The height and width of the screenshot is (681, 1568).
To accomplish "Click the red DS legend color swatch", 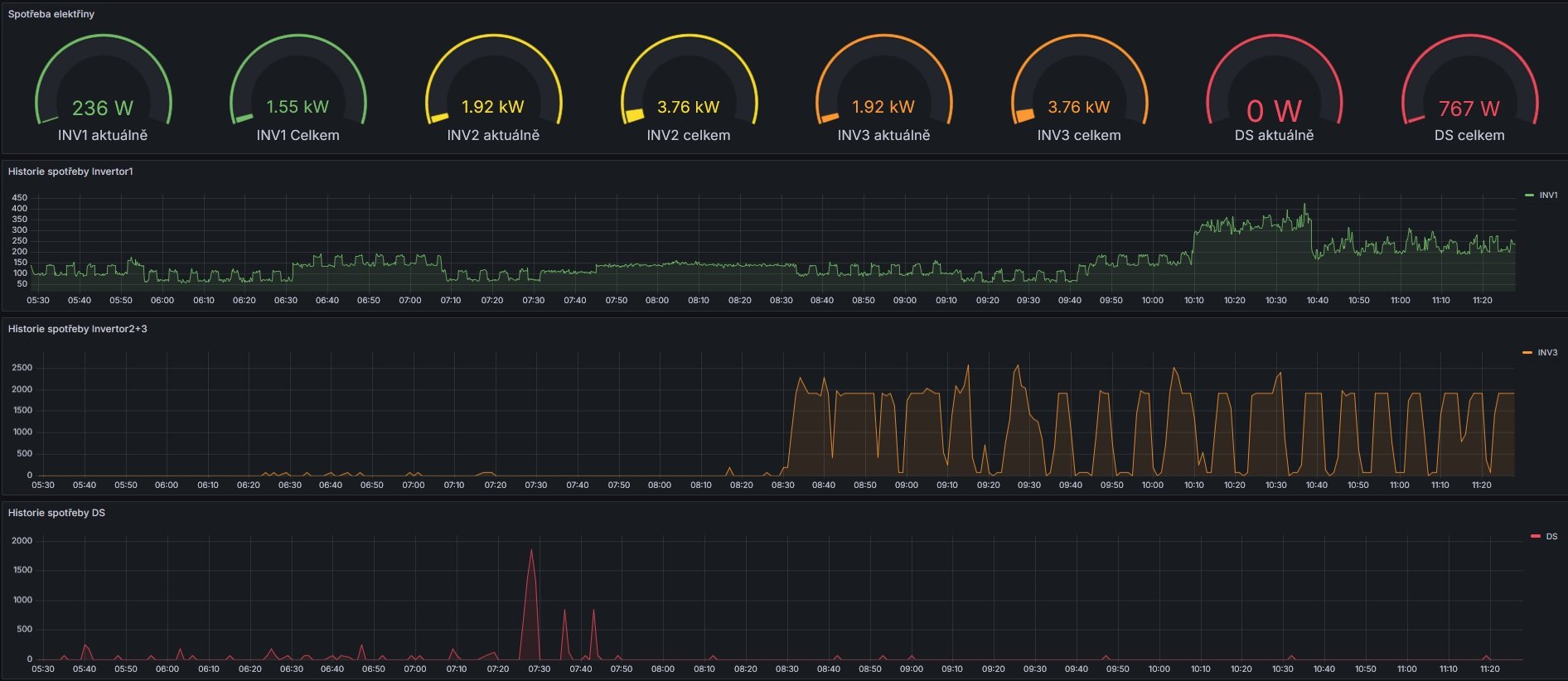I will 1535,537.
